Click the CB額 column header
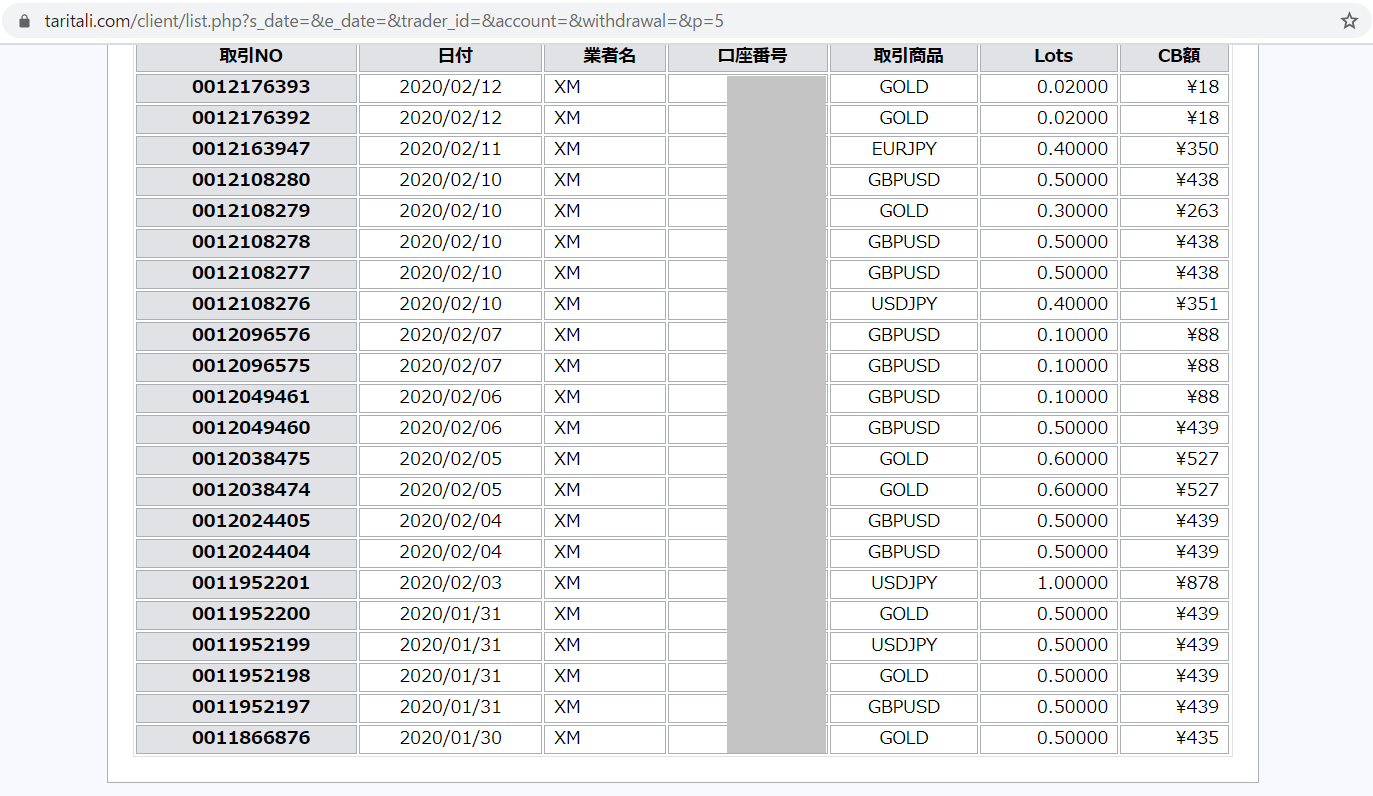 1178,56
